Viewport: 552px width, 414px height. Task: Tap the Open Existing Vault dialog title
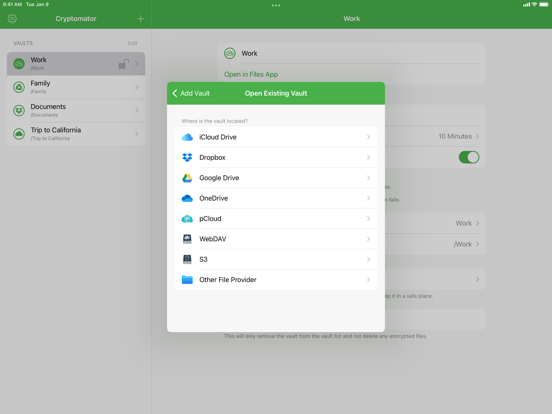coord(276,93)
